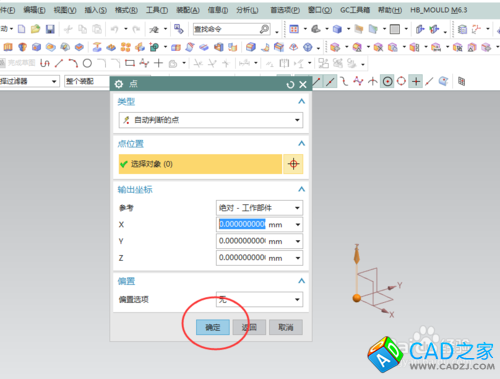The width and height of the screenshot is (500, 379).
Task: Select the circle sketch tool
Action: pos(87,63)
